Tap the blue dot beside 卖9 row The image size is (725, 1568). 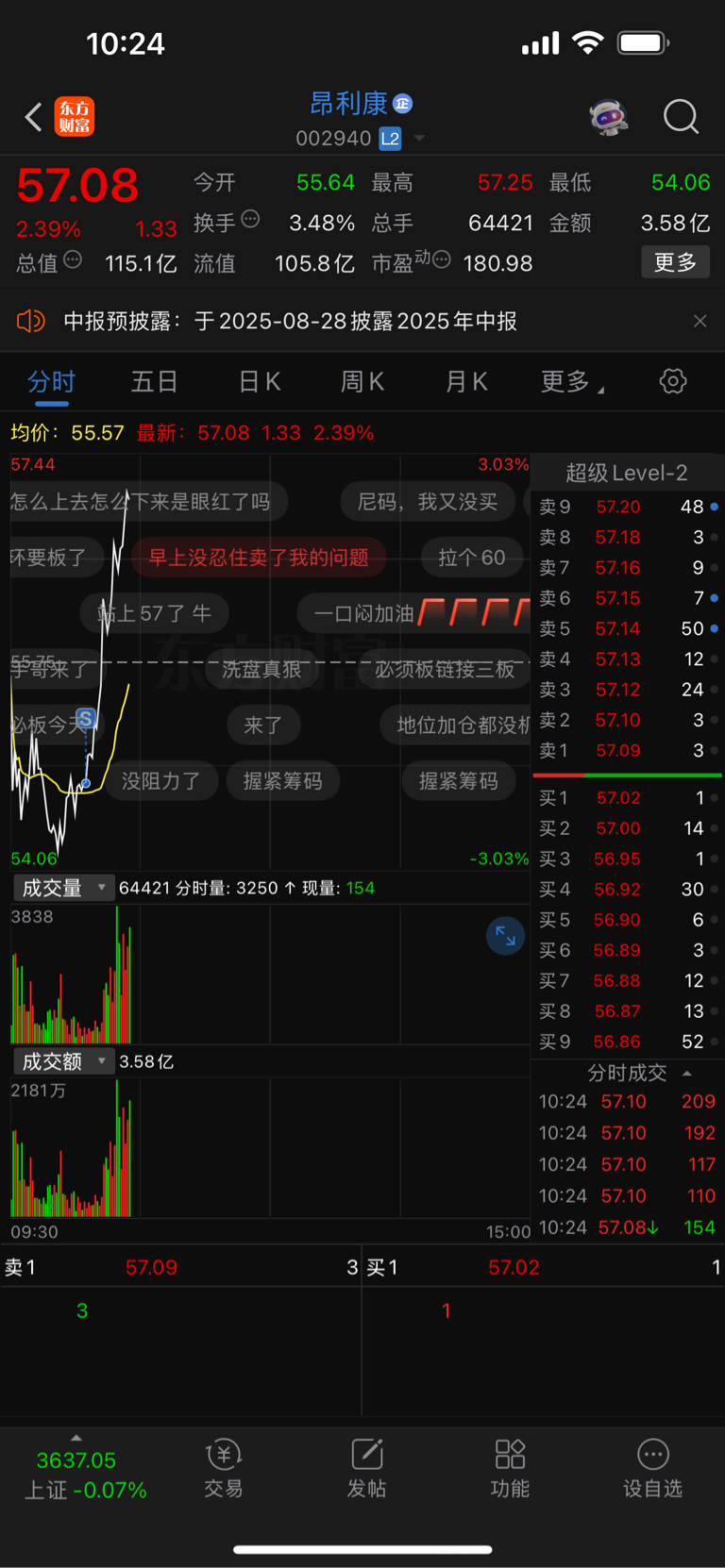(x=715, y=507)
